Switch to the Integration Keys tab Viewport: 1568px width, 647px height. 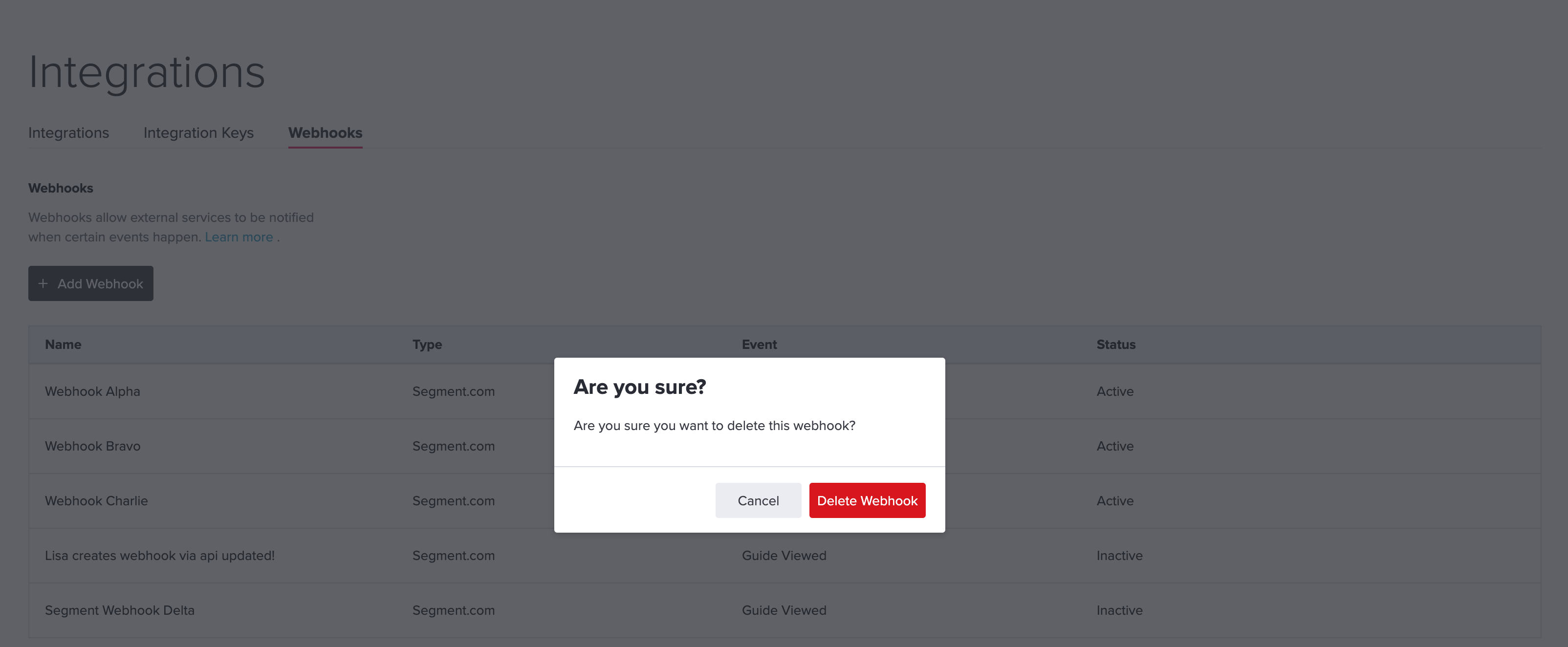click(198, 133)
